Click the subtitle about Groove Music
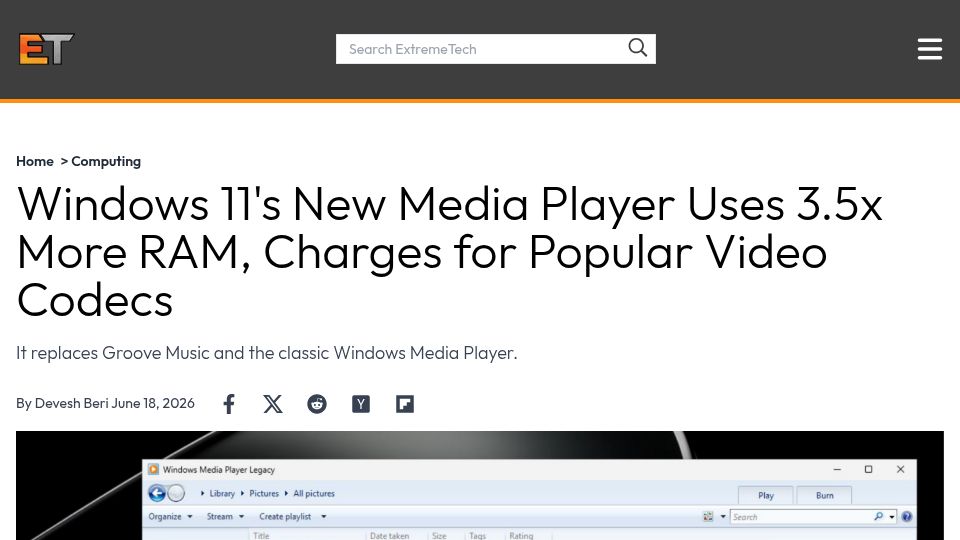 click(266, 353)
